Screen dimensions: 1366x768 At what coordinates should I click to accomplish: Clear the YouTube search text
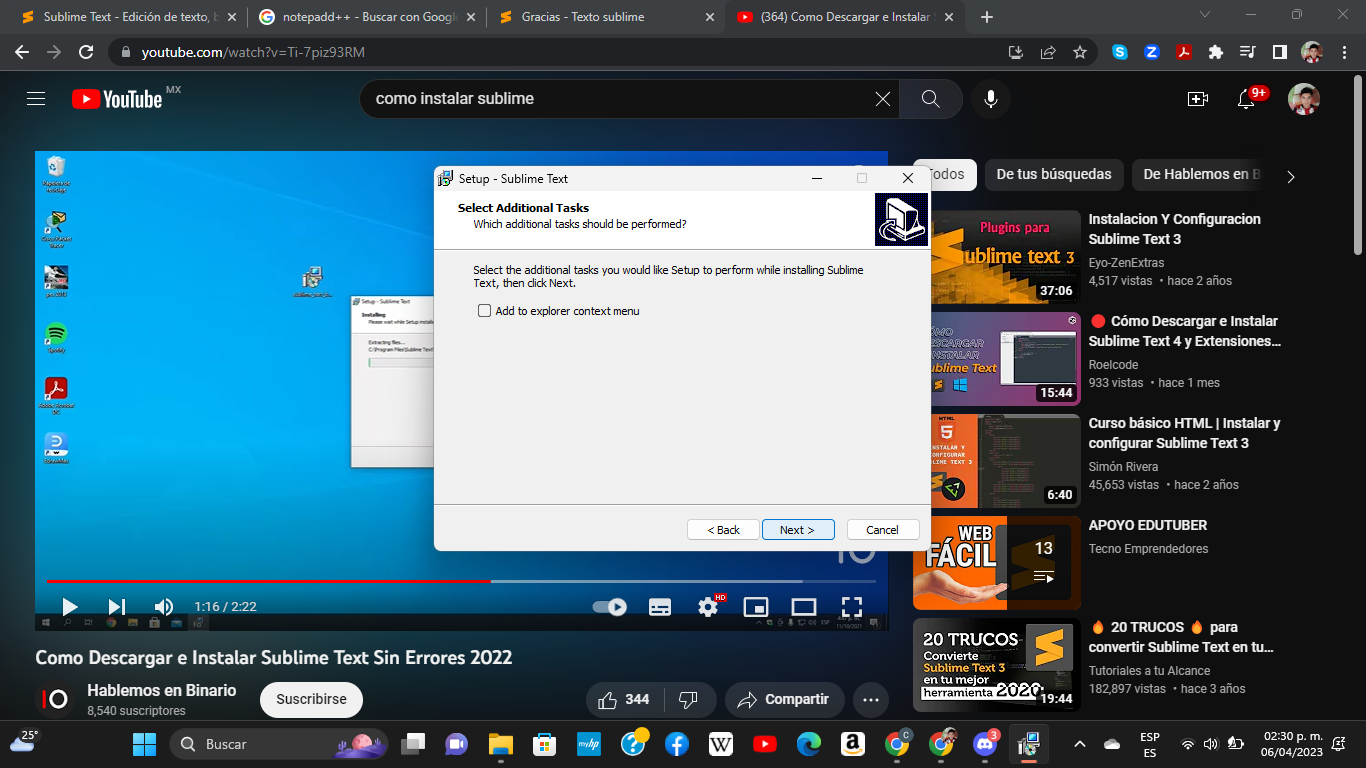pos(882,99)
